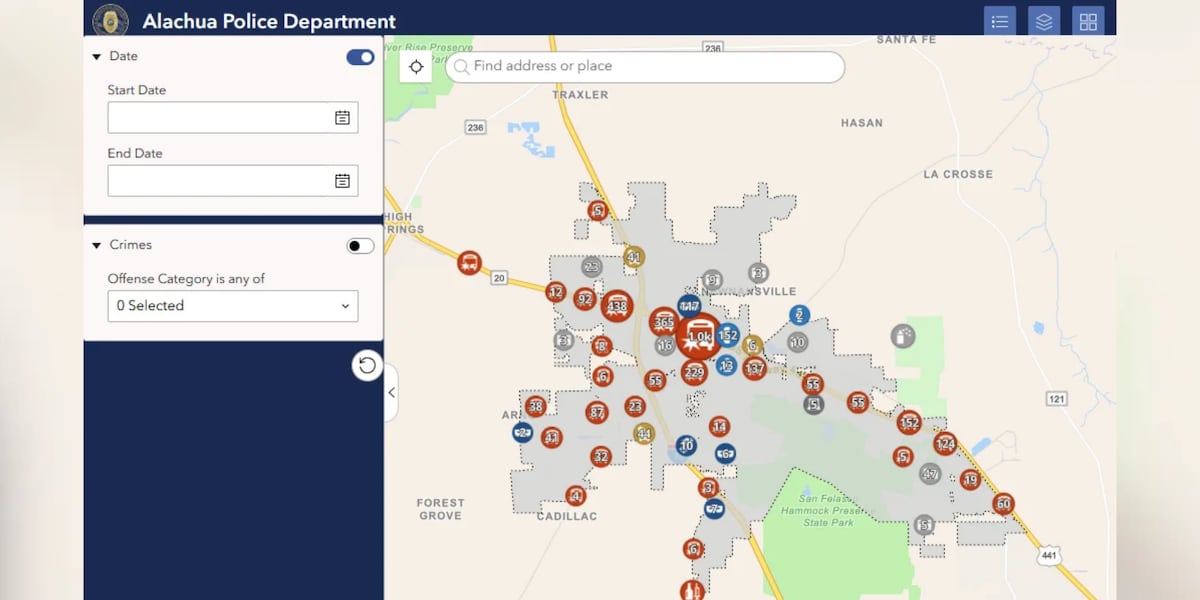
Task: Select the red 32 cluster marker
Action: (600, 457)
